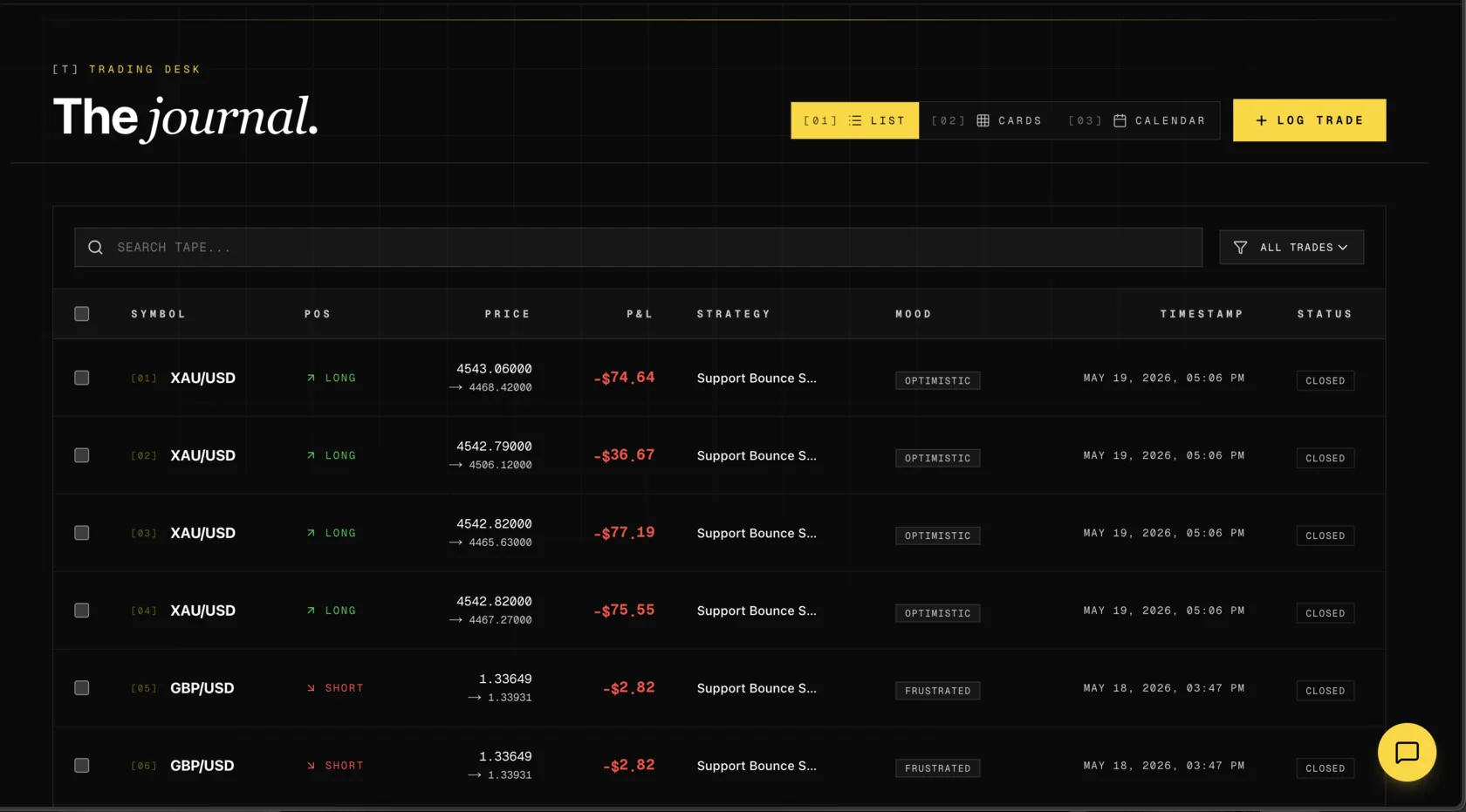Open the chat bubble icon
The height and width of the screenshot is (812, 1466).
(1407, 752)
